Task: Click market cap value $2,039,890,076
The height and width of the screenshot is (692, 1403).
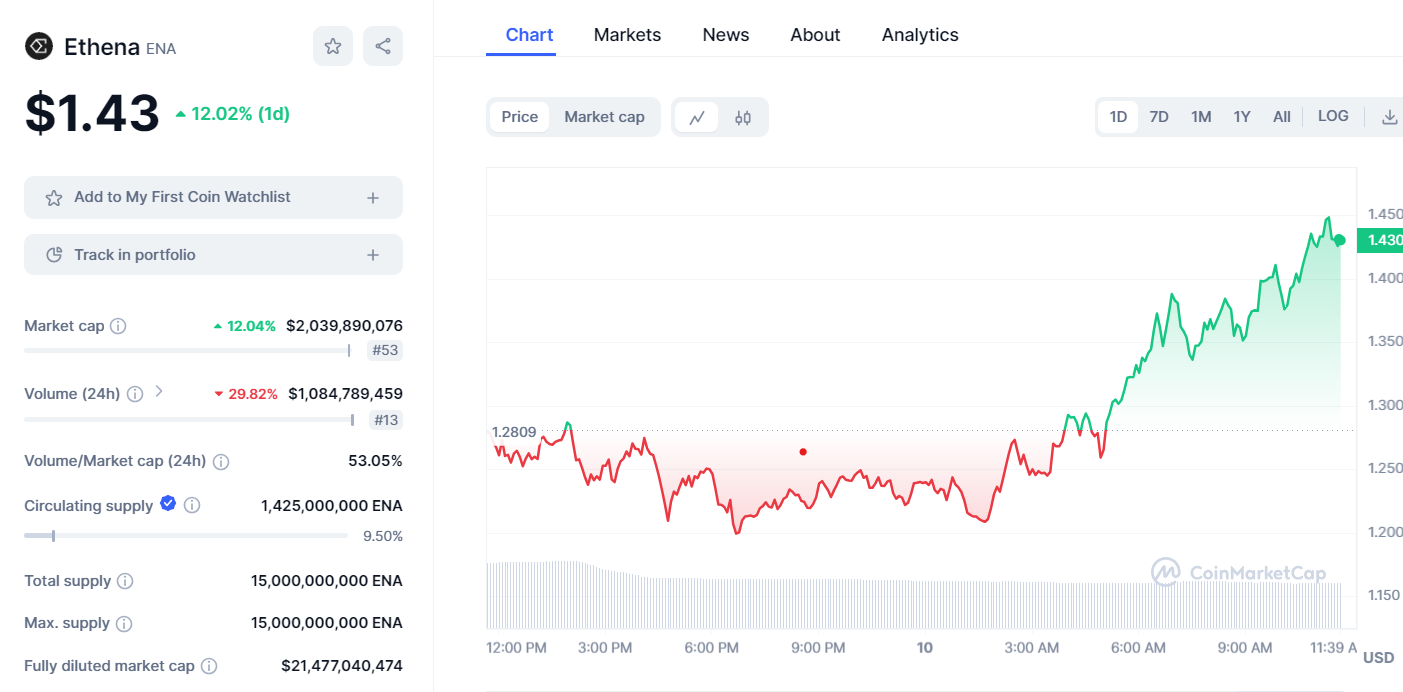Action: (344, 326)
